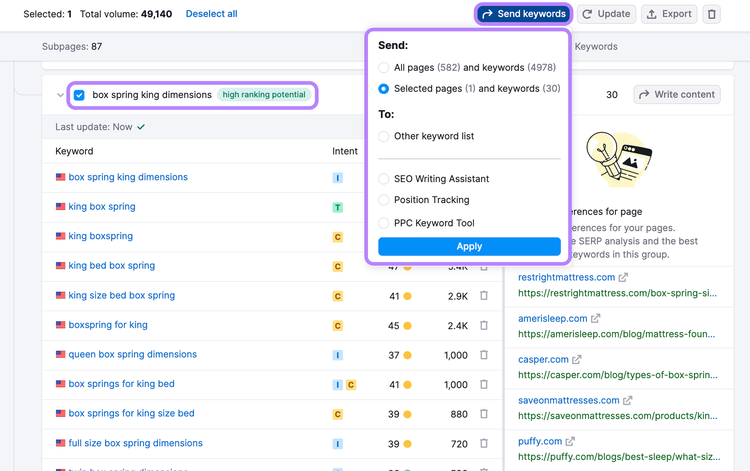Open external link icon next to casper.com
Viewport: 750px width, 471px height.
(577, 360)
